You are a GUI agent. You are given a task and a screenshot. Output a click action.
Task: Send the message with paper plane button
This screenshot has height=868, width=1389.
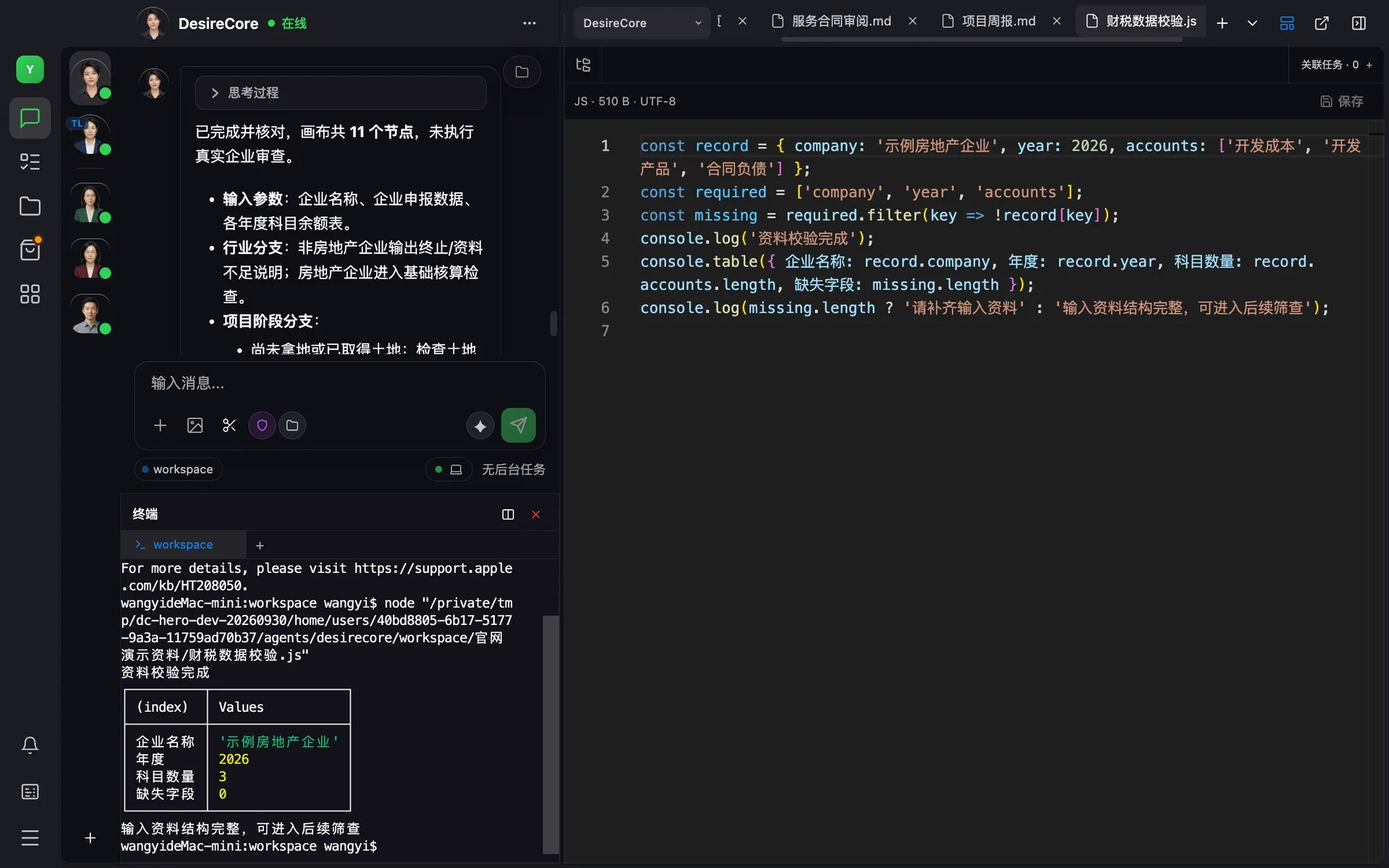(518, 425)
